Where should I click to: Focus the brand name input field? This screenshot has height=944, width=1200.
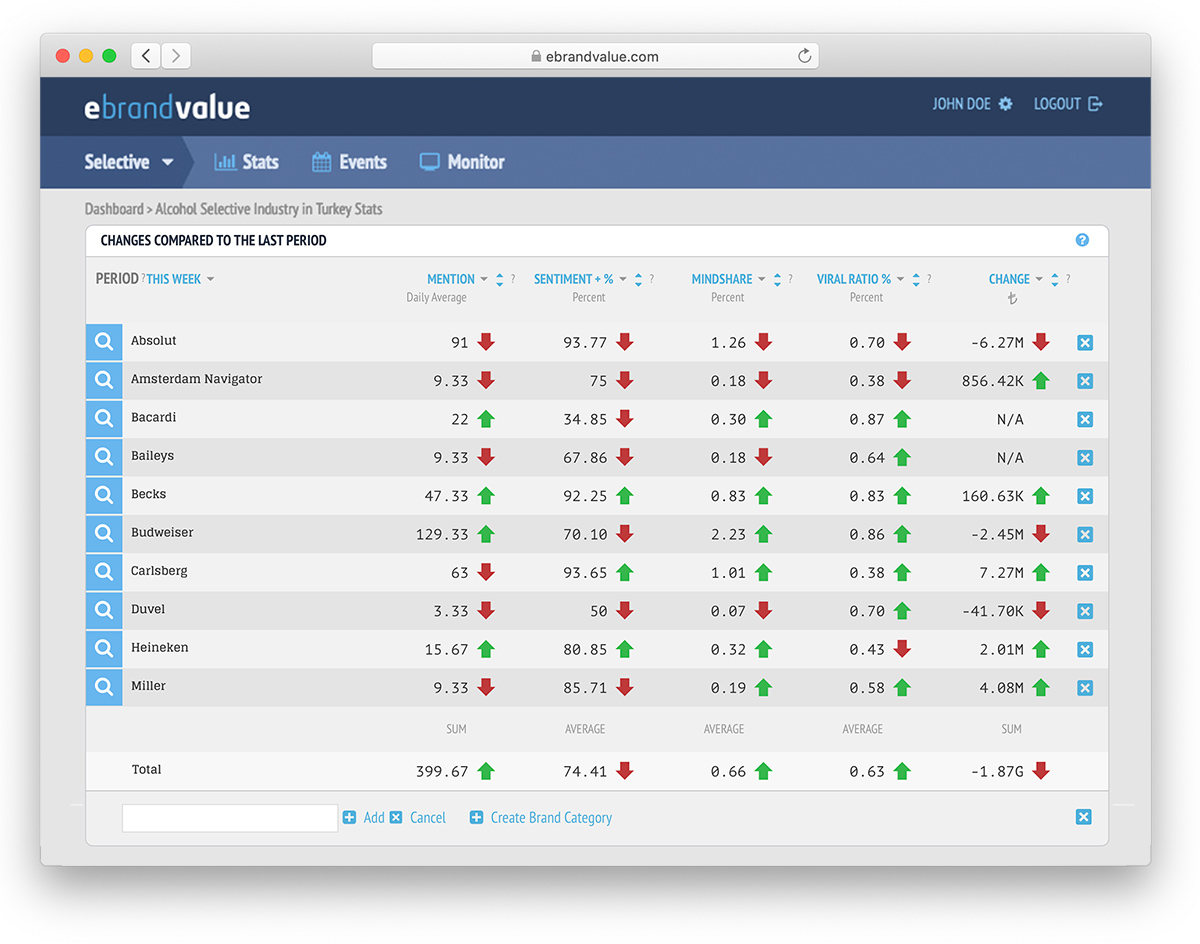[x=230, y=818]
